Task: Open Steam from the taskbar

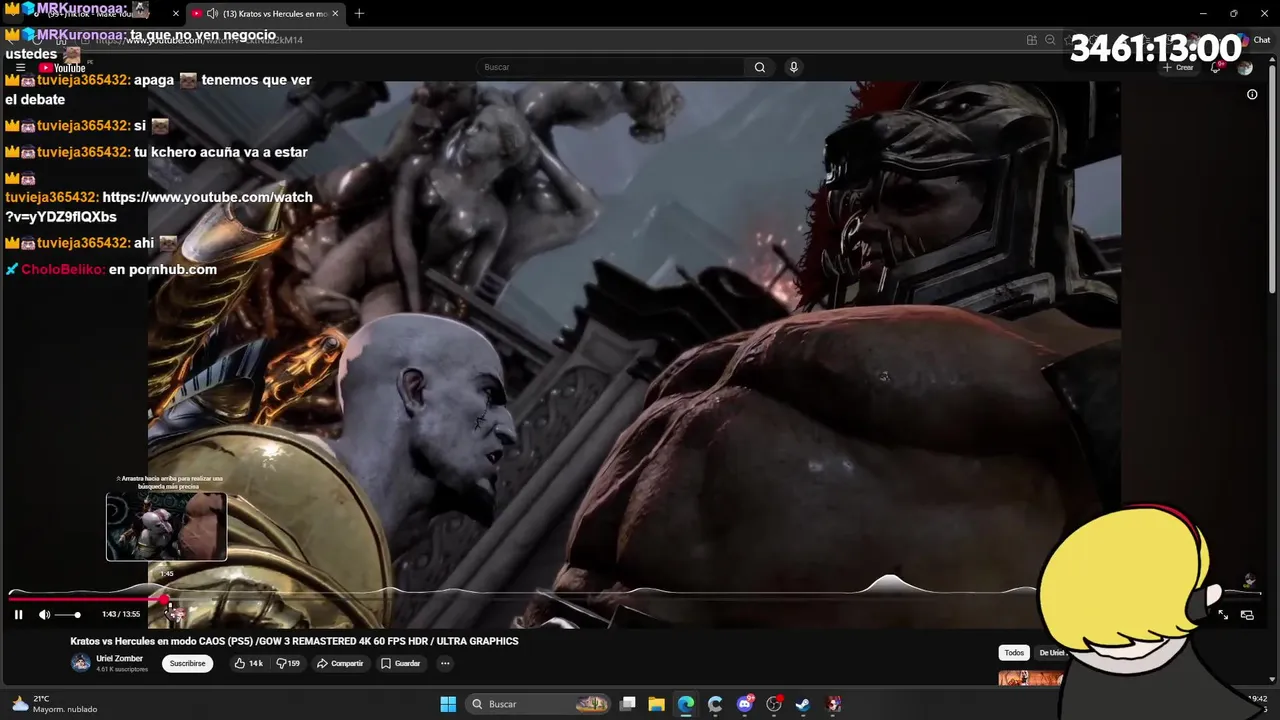Action: 803,704
